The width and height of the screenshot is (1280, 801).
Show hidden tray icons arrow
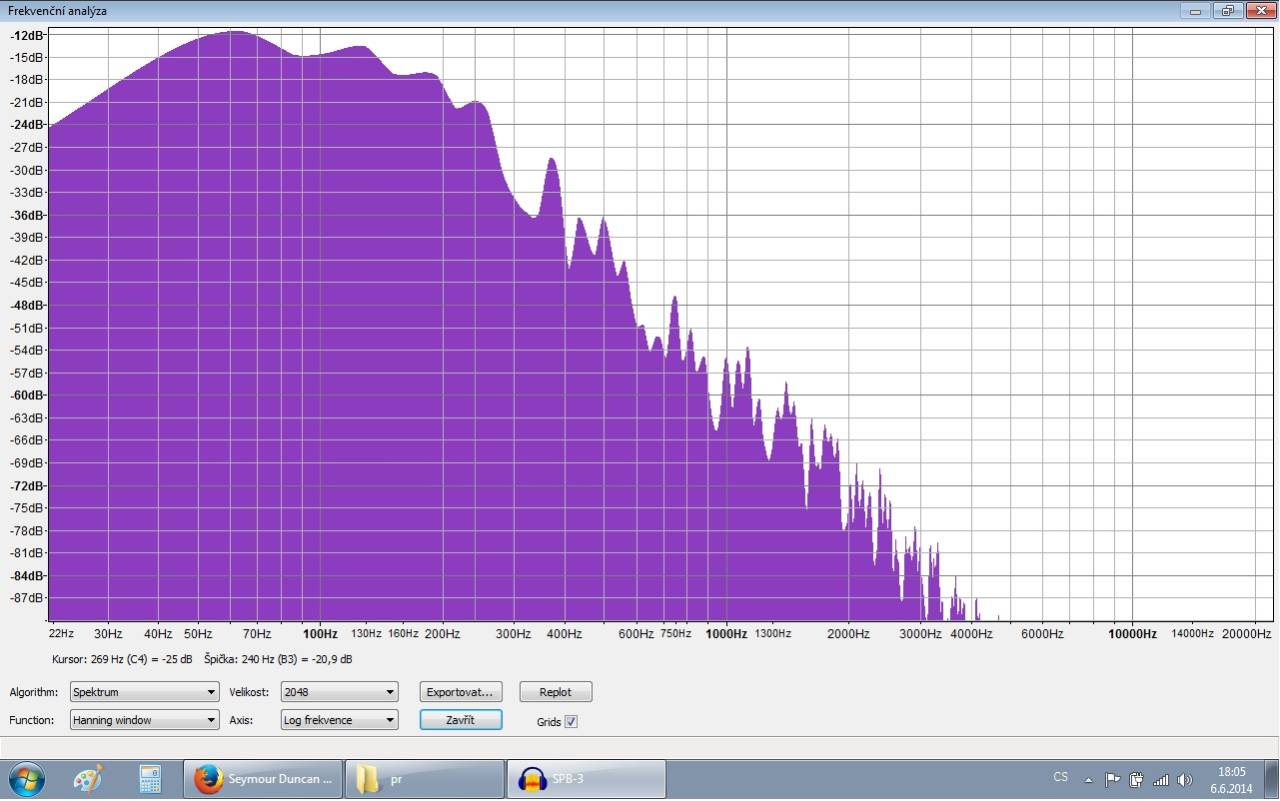pos(1089,779)
